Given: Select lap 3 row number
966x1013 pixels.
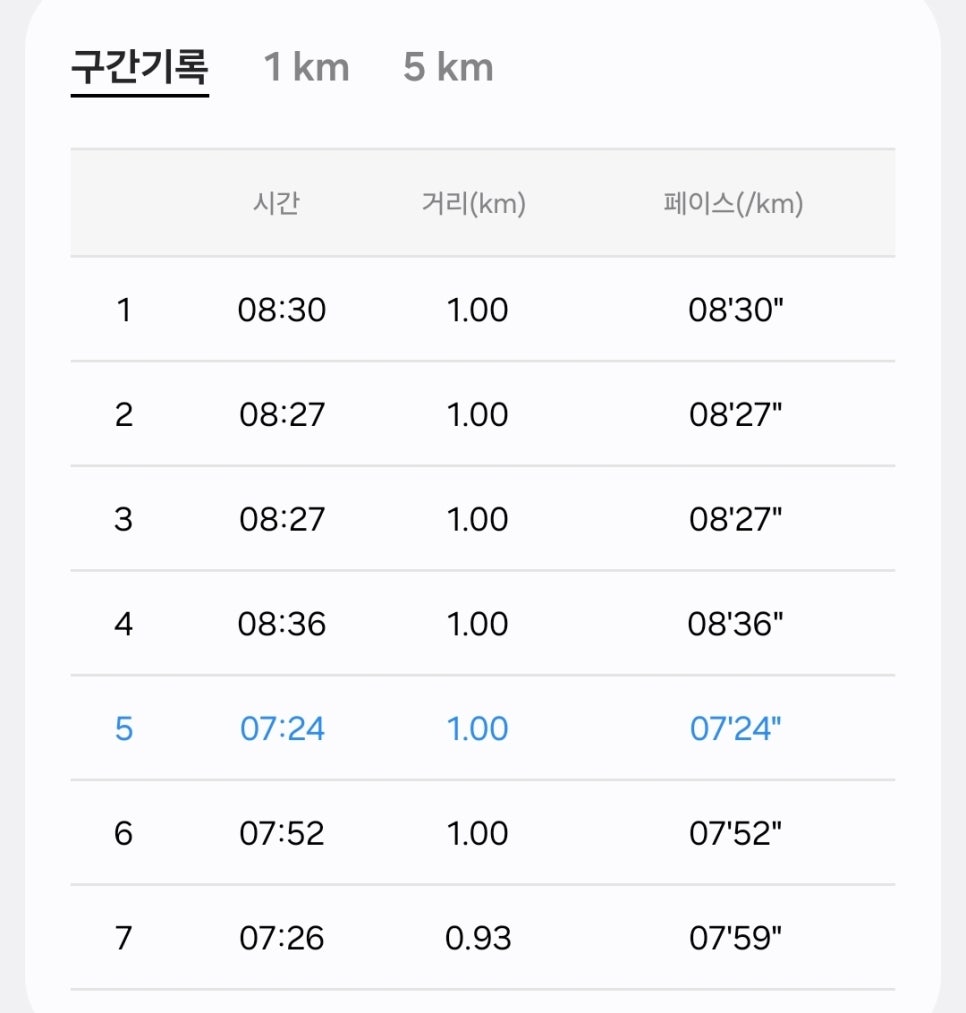Looking at the screenshot, I should pyautogui.click(x=123, y=519).
